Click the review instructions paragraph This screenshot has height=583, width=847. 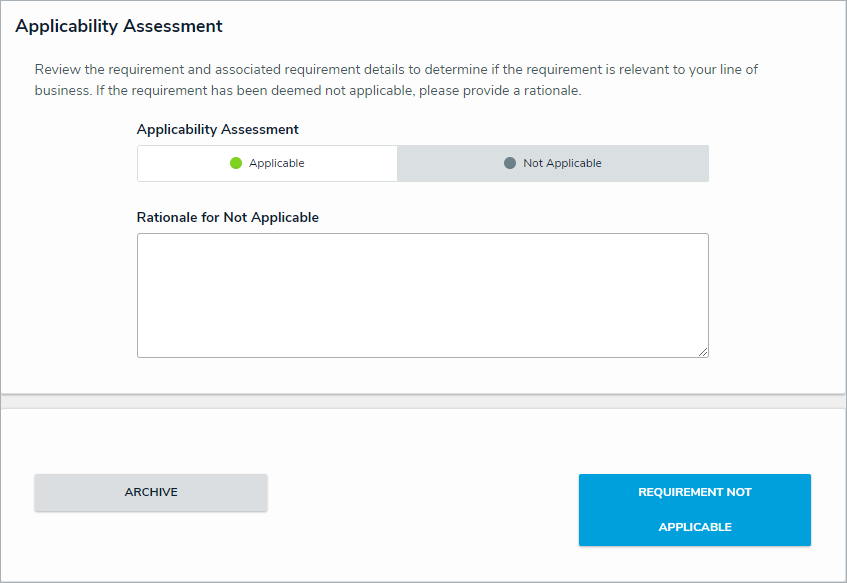coord(400,71)
